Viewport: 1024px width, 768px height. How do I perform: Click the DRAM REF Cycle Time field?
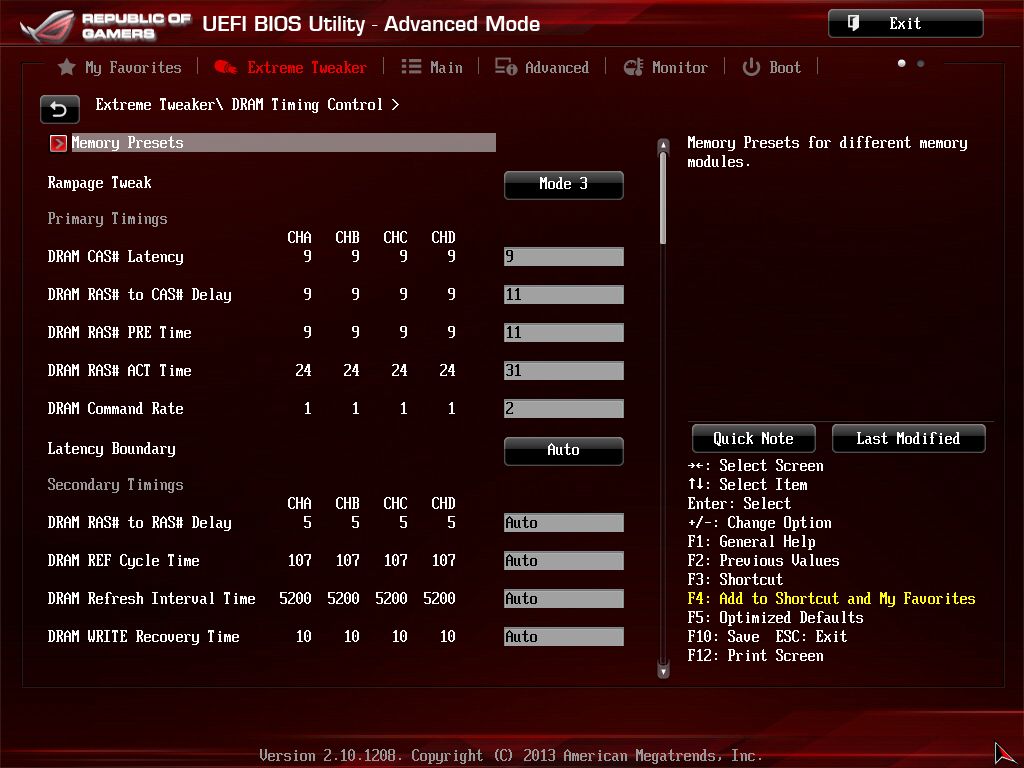(x=564, y=560)
